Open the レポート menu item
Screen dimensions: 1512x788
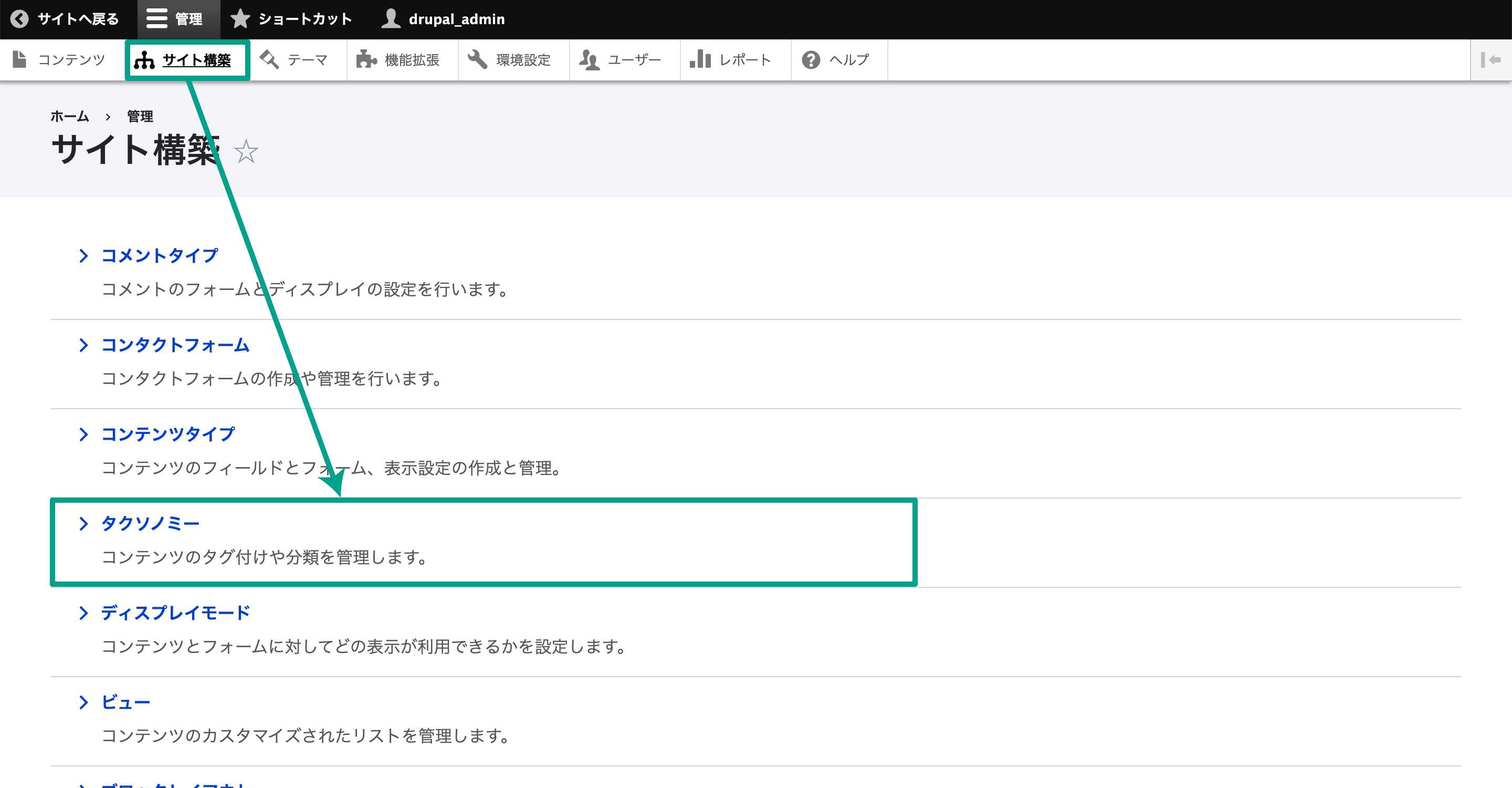(736, 59)
